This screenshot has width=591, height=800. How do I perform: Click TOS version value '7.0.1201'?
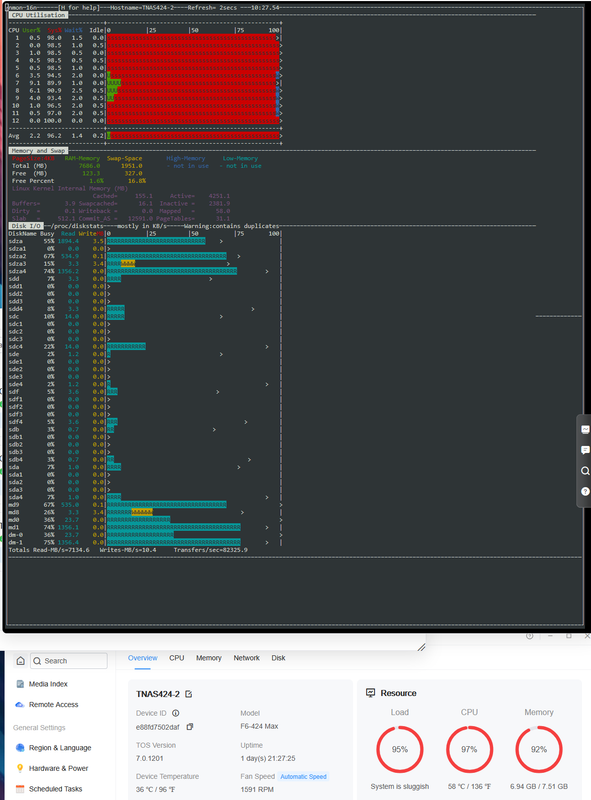[150, 758]
